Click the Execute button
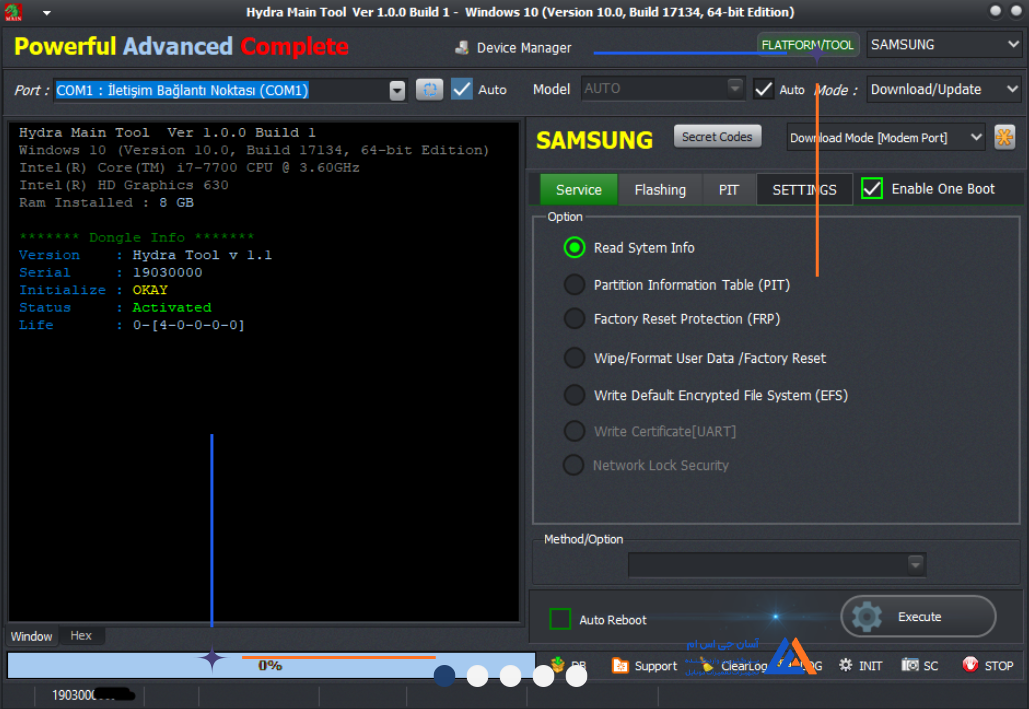The image size is (1029, 709). pyautogui.click(x=918, y=616)
